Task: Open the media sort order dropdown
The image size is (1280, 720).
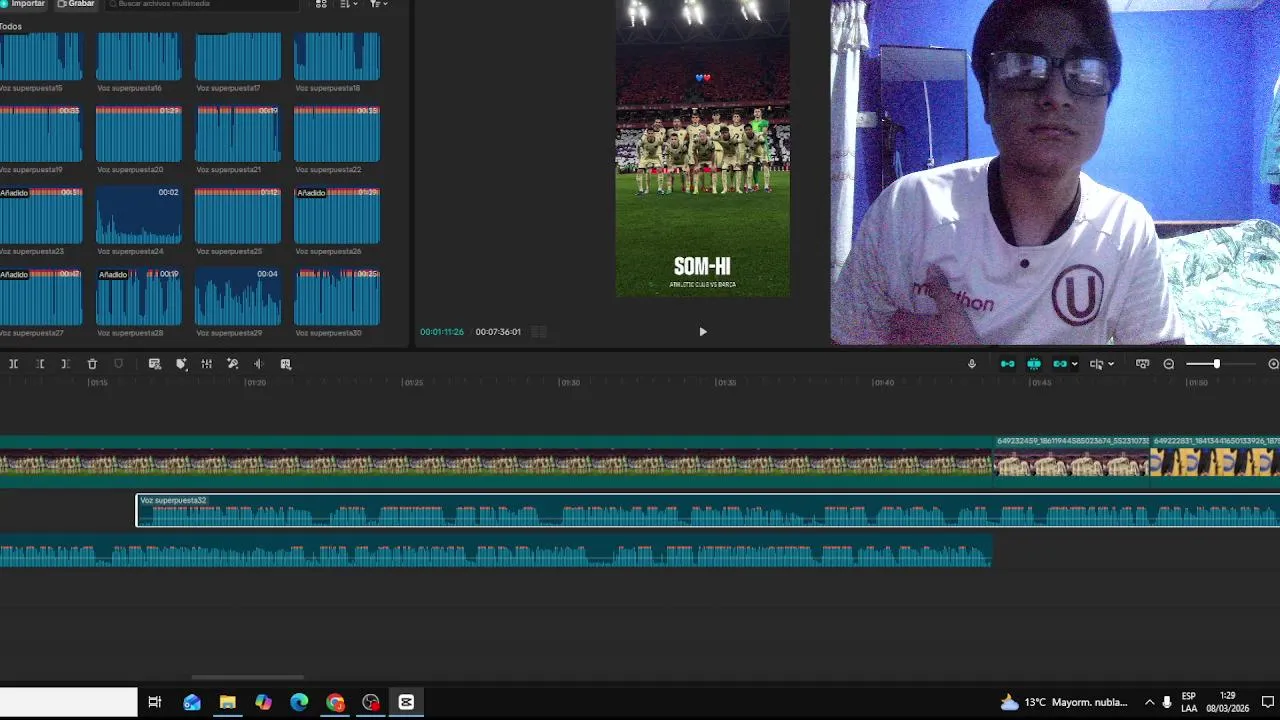Action: [348, 4]
